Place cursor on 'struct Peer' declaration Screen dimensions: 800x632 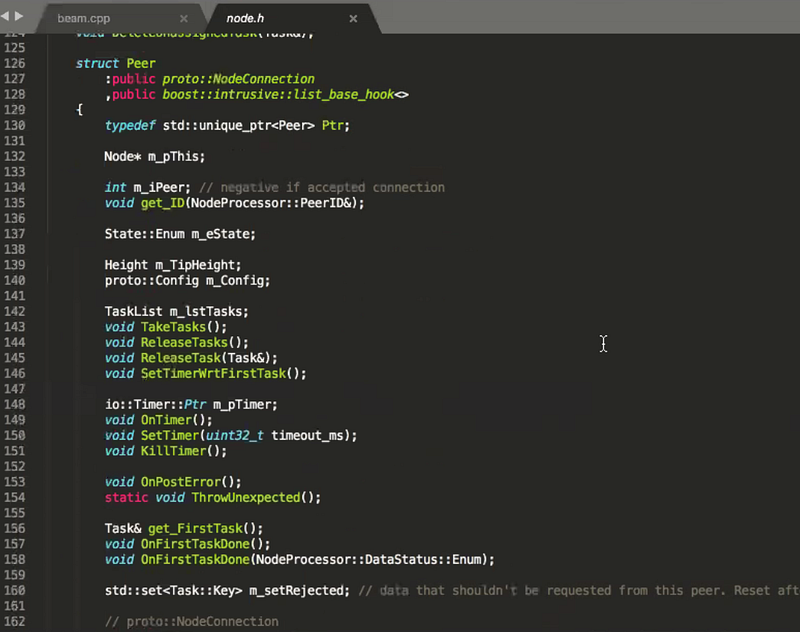(116, 63)
